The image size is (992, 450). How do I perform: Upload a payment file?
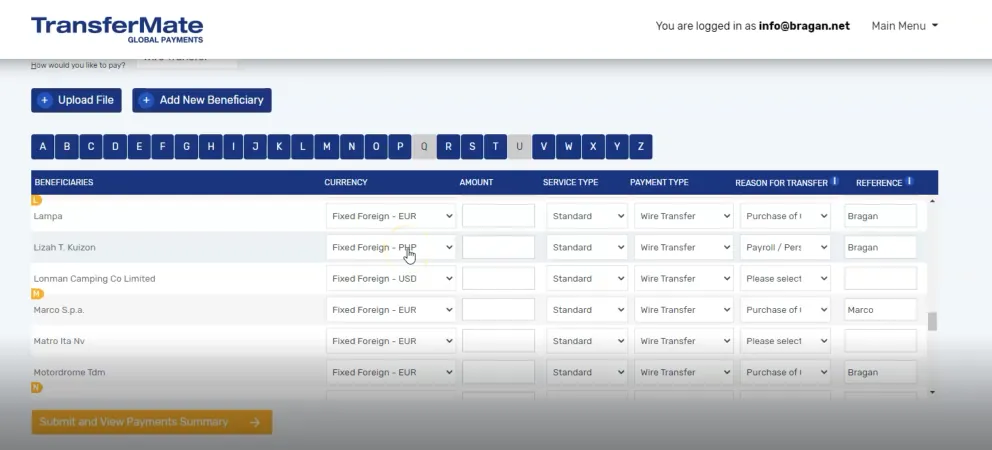76,100
